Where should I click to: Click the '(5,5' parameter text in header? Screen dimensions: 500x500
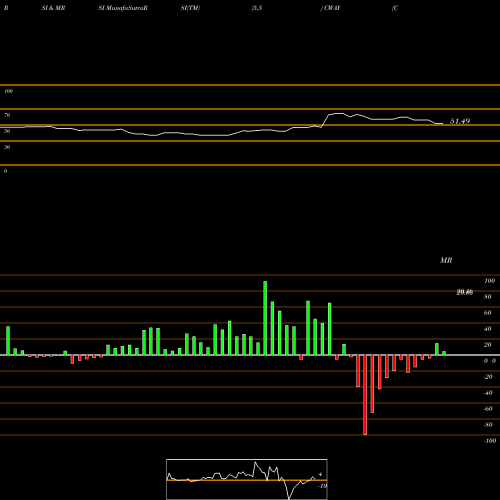click(x=257, y=8)
